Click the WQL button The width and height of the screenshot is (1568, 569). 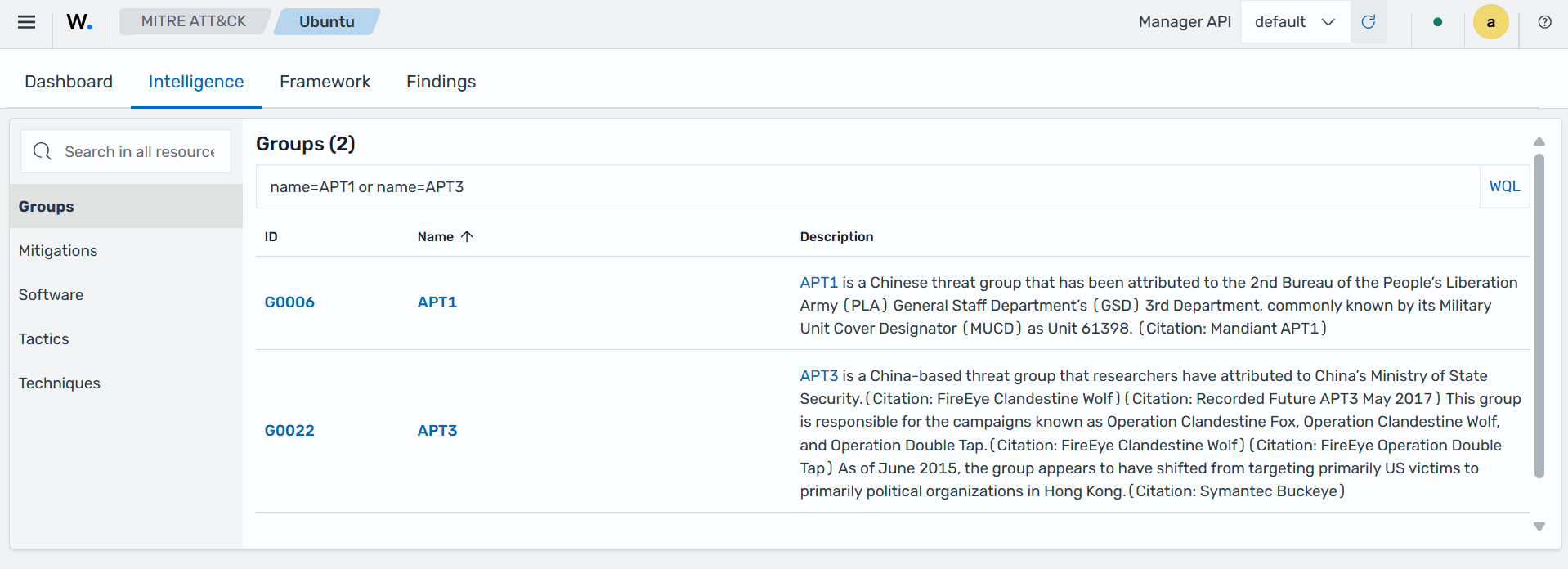pyautogui.click(x=1504, y=186)
